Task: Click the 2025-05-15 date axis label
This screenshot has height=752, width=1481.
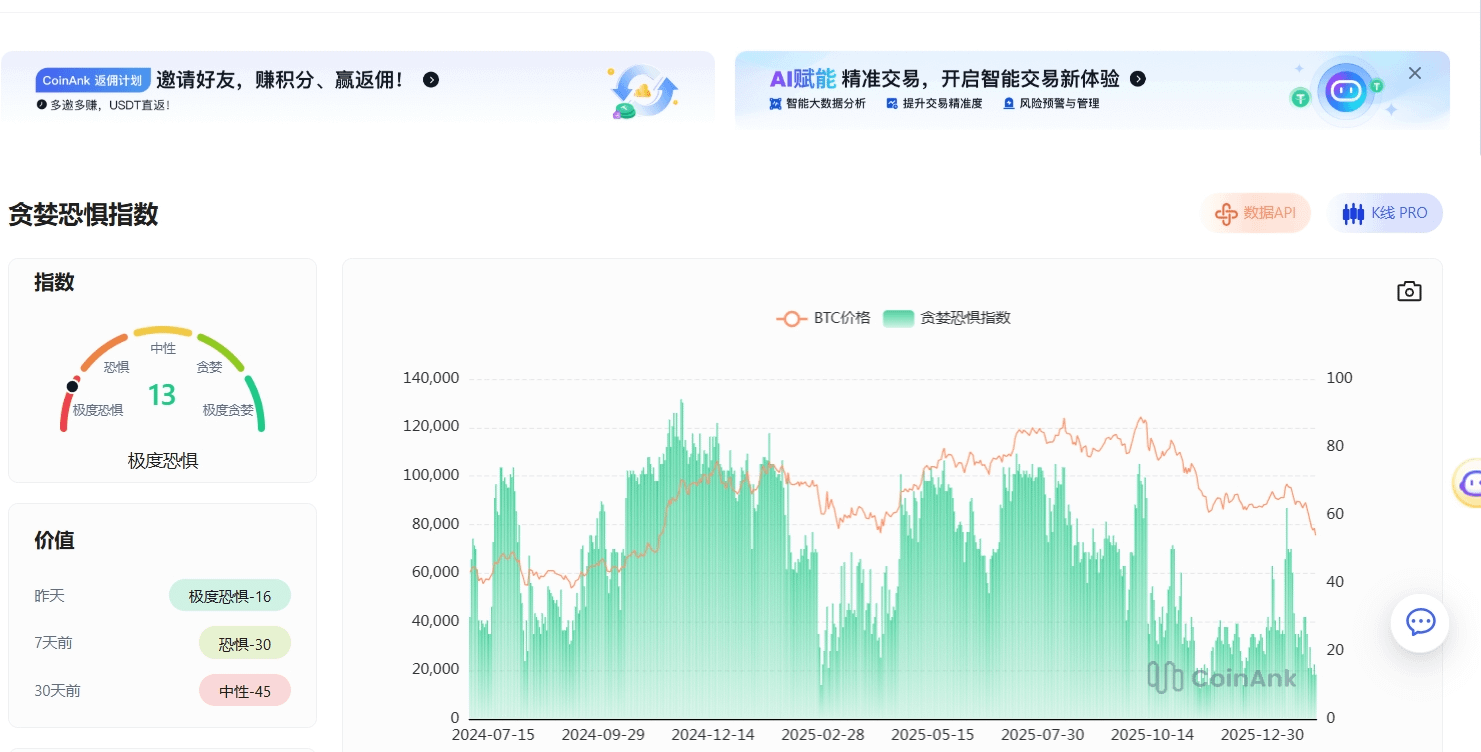Action: click(933, 735)
